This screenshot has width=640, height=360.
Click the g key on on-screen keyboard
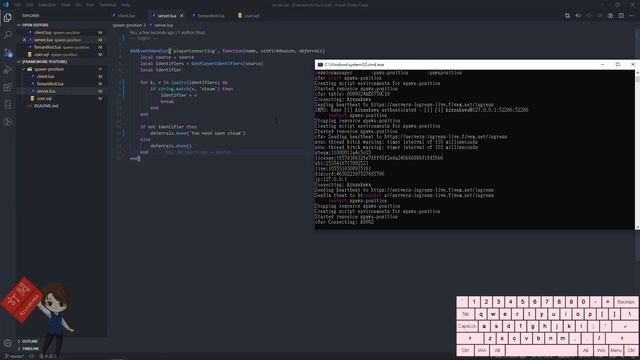(x=533, y=326)
